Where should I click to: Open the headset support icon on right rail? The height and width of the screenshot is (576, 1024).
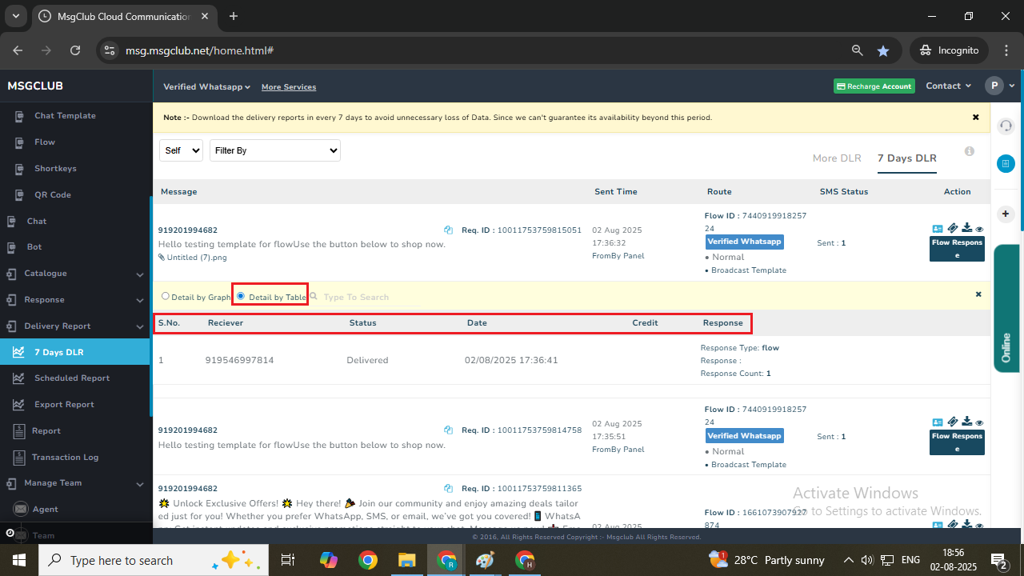(1006, 125)
